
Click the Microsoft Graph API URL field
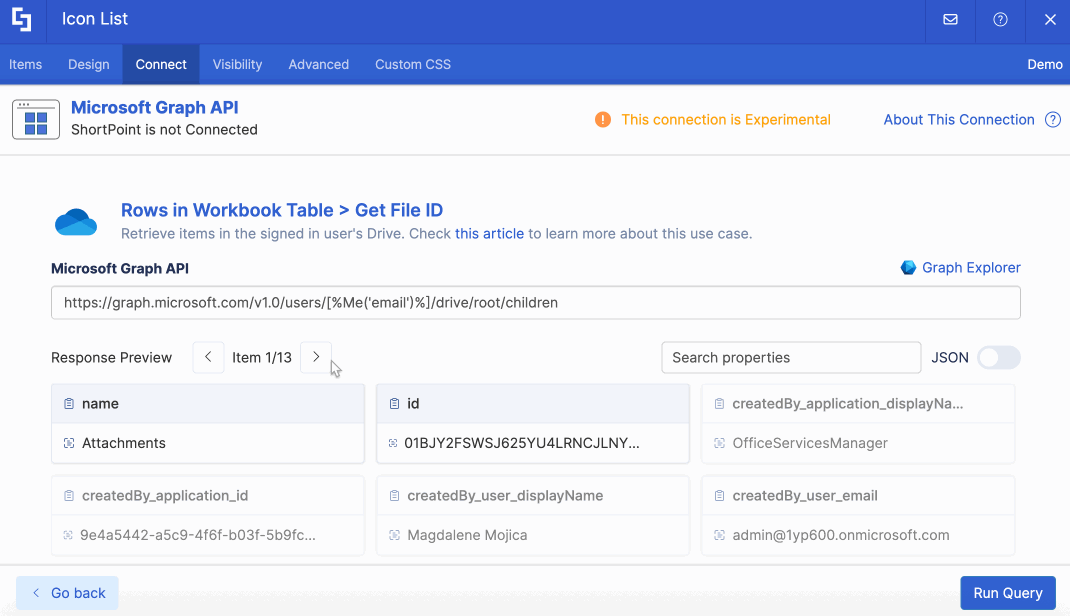(x=536, y=303)
